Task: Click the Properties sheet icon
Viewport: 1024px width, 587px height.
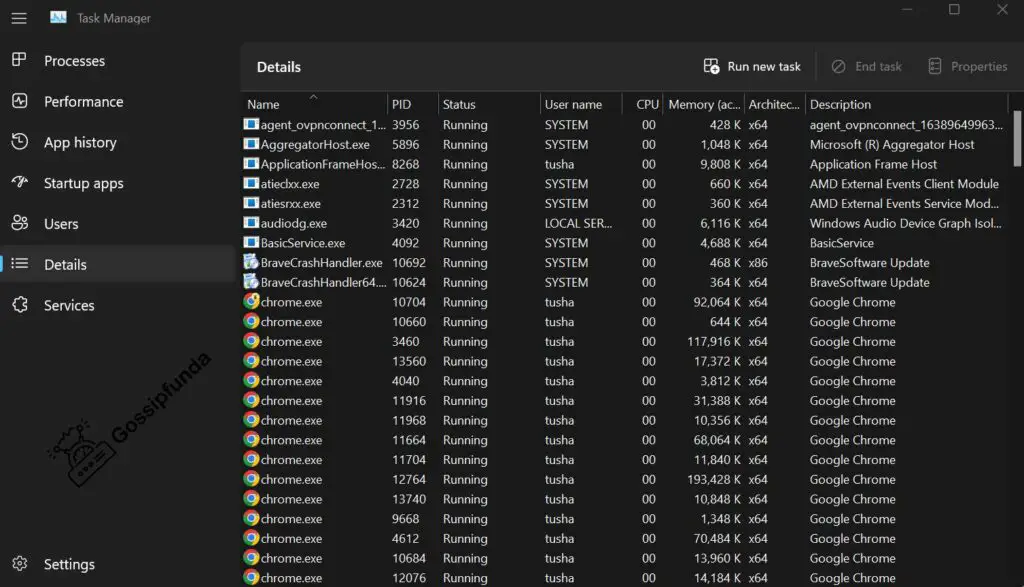Action: 935,67
